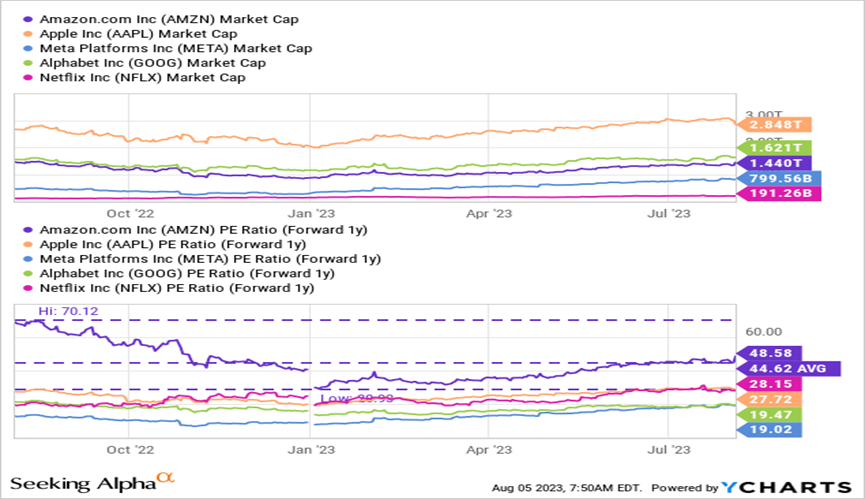865x499 pixels.
Task: Select Meta Platforms Inc (META) PE Ratio label
Action: [x=210, y=259]
